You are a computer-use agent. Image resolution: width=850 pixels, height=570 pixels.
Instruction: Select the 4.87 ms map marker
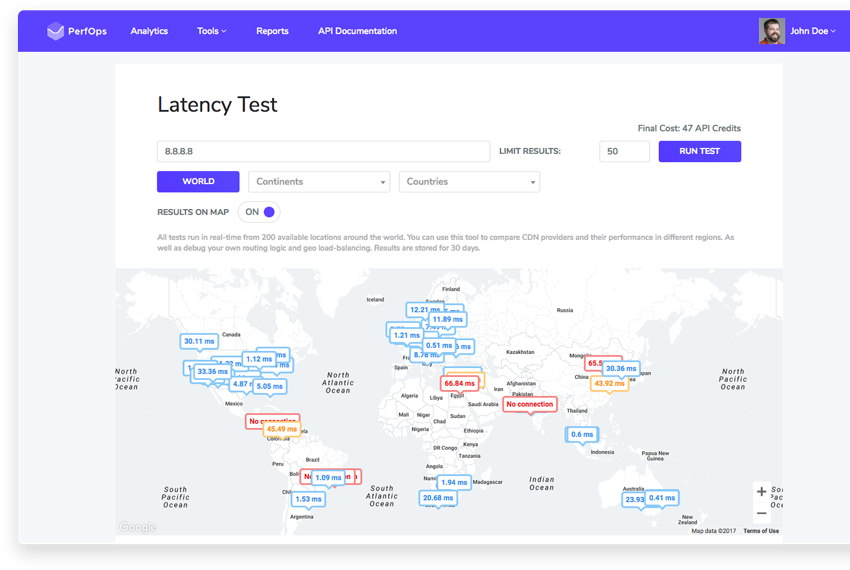241,384
